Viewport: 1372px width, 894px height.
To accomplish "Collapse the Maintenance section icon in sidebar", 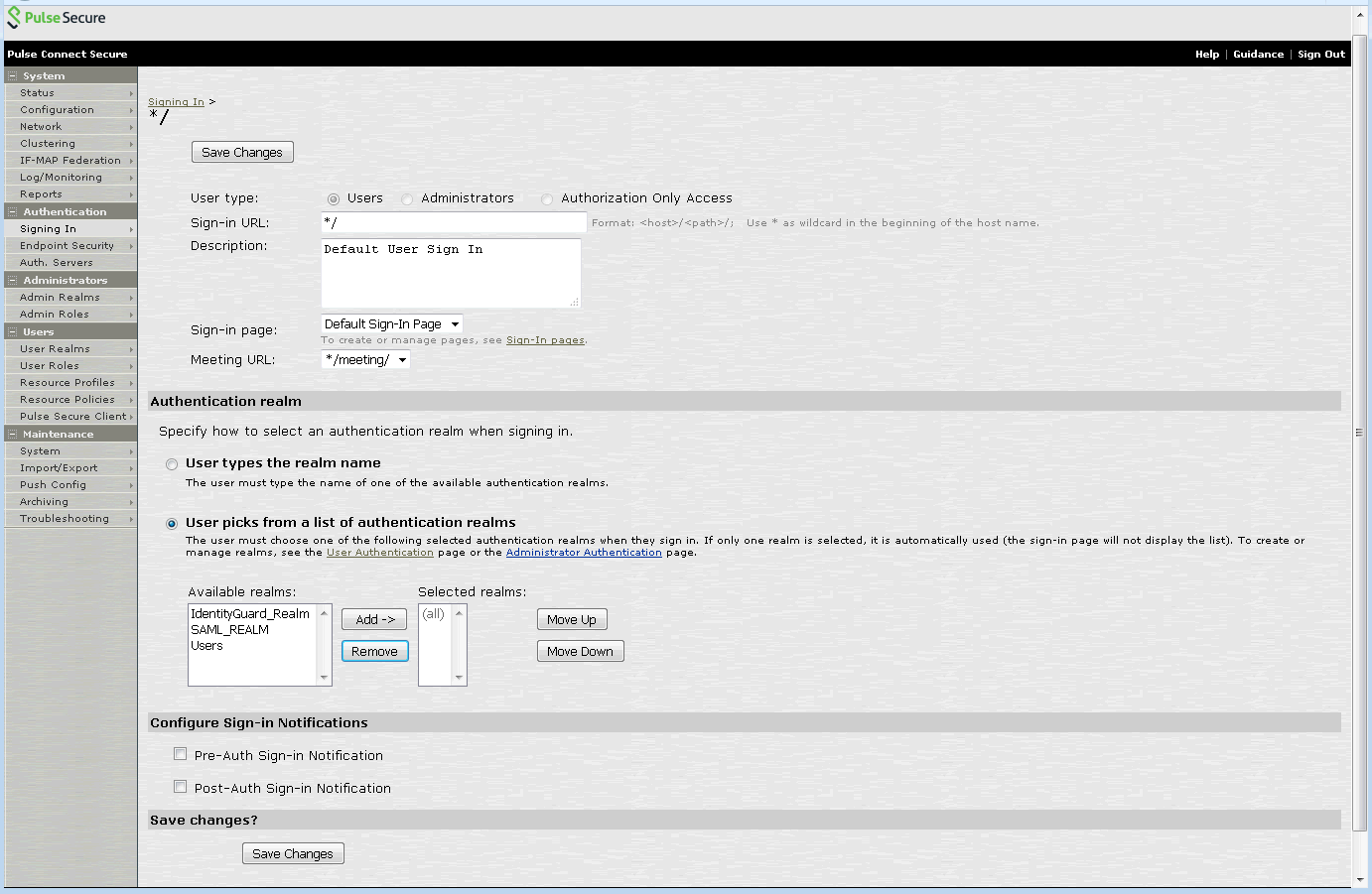I will pyautogui.click(x=13, y=435).
